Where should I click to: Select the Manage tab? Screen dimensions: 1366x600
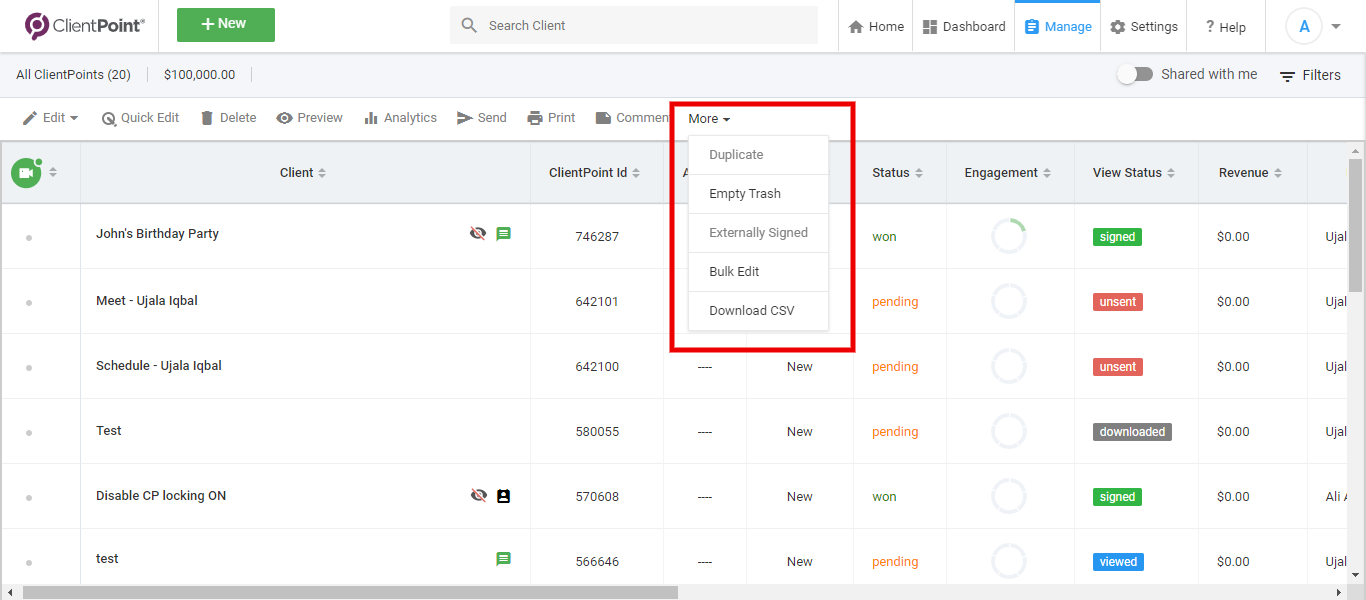pyautogui.click(x=1058, y=27)
